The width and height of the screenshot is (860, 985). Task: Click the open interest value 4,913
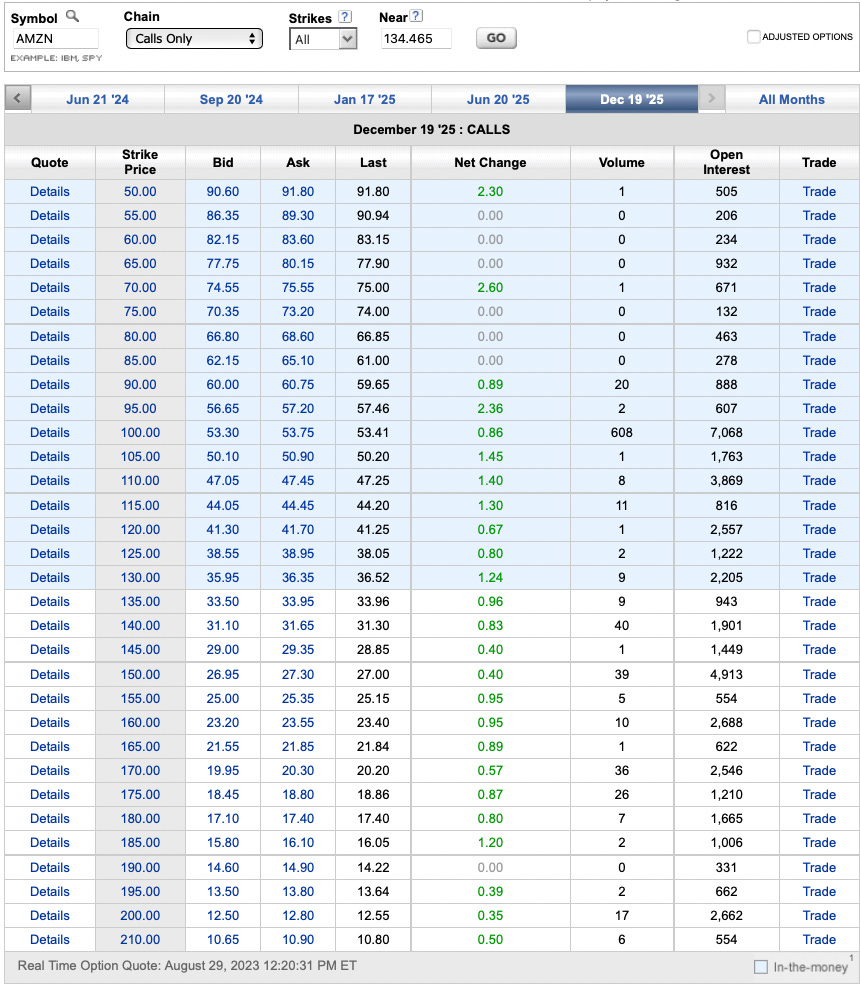pyautogui.click(x=726, y=674)
